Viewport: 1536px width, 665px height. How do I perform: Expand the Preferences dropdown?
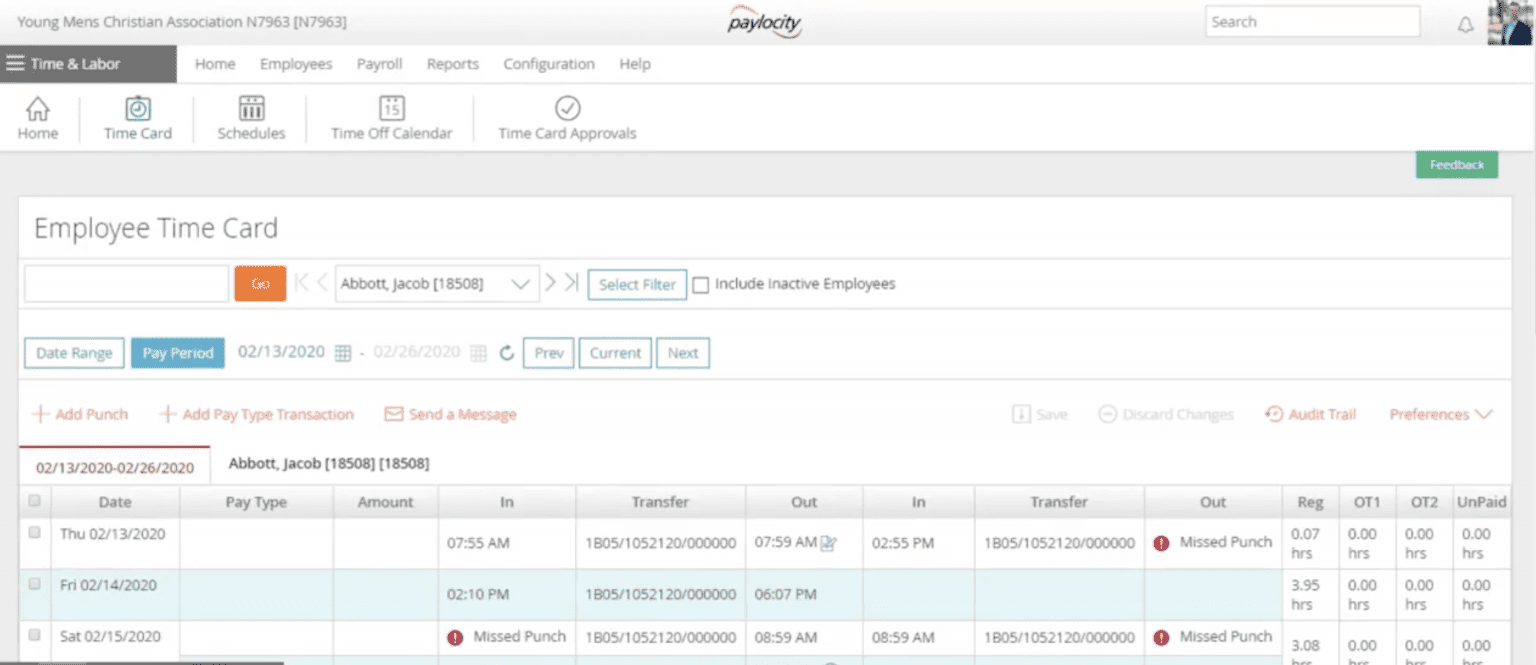point(1440,414)
